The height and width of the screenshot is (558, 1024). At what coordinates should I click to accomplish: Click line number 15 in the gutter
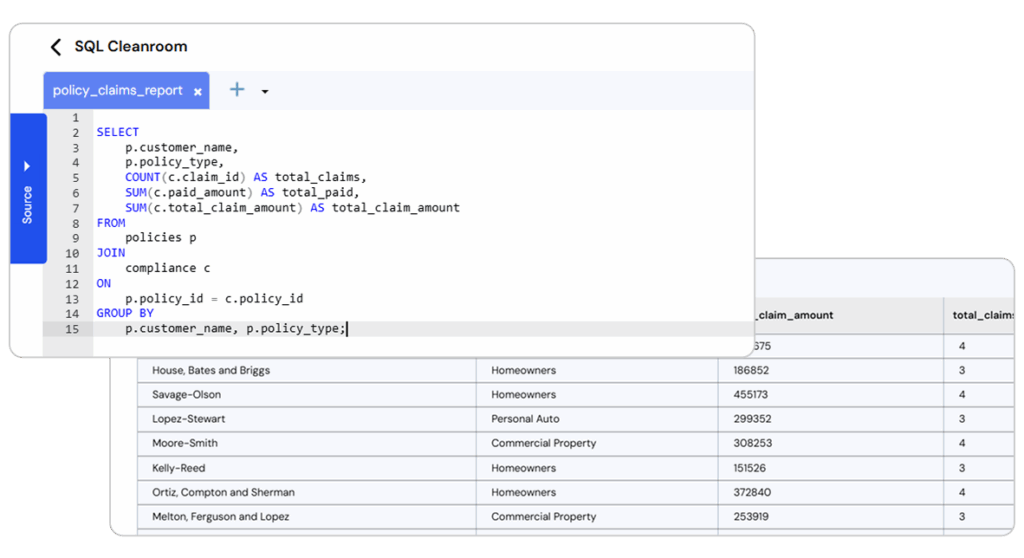pos(73,329)
